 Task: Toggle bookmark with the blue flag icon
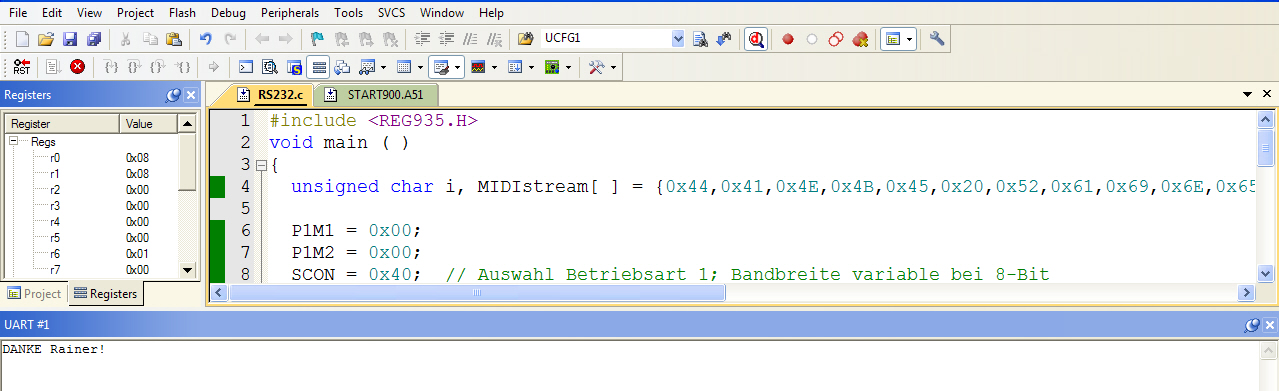(x=317, y=39)
